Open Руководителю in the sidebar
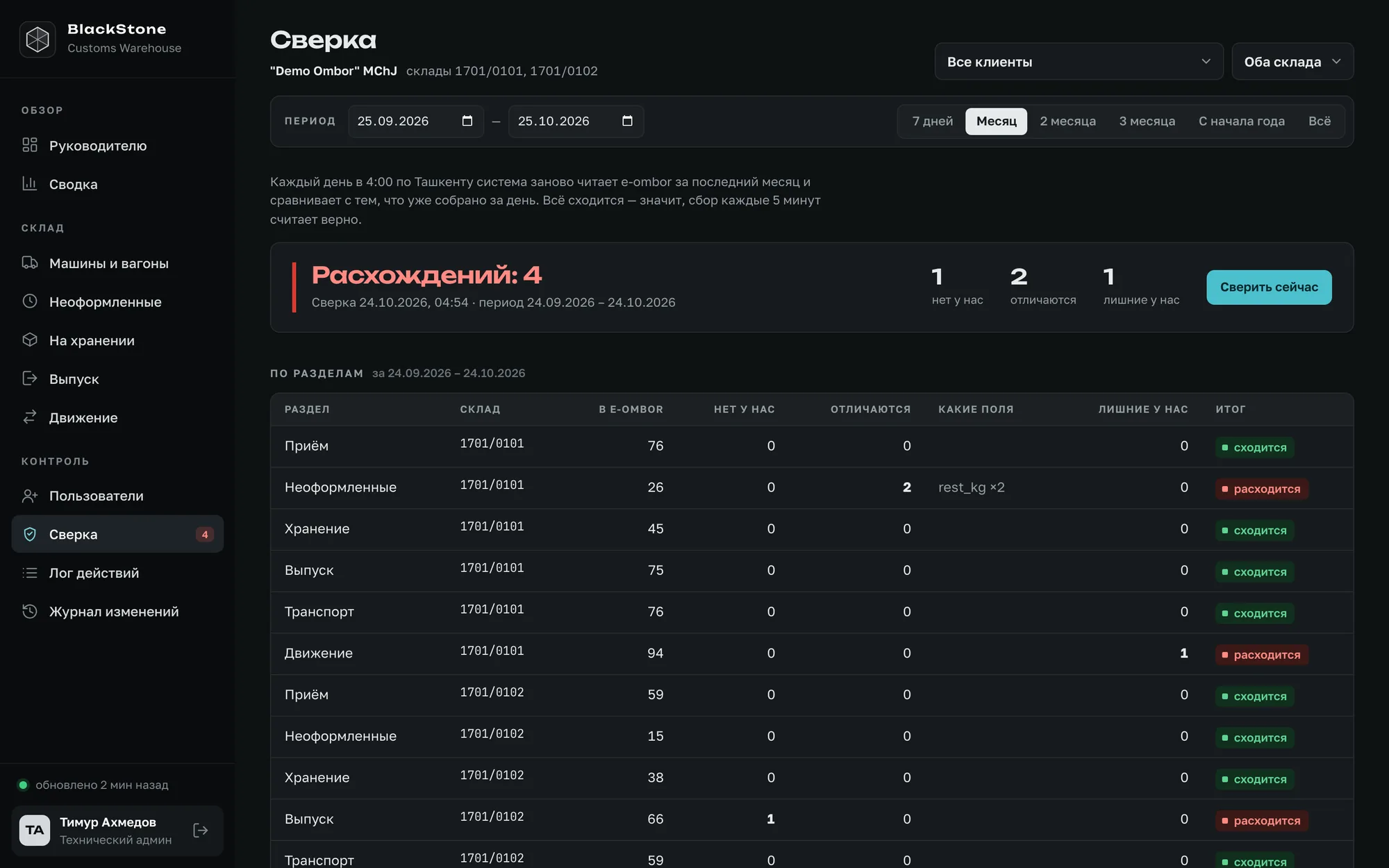This screenshot has width=1389, height=868. pos(117,145)
